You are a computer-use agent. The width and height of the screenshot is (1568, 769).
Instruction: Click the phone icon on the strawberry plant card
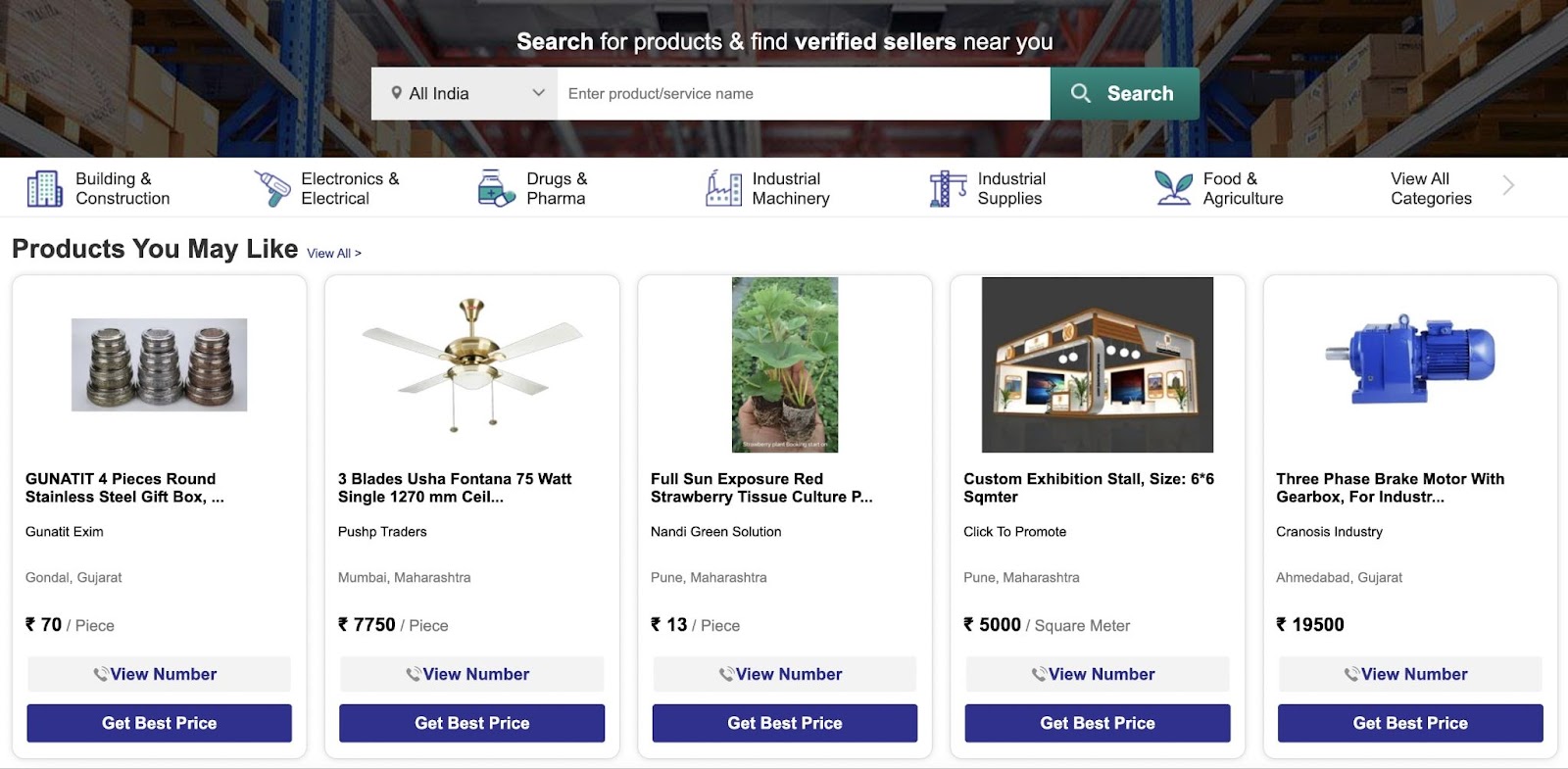click(x=725, y=674)
